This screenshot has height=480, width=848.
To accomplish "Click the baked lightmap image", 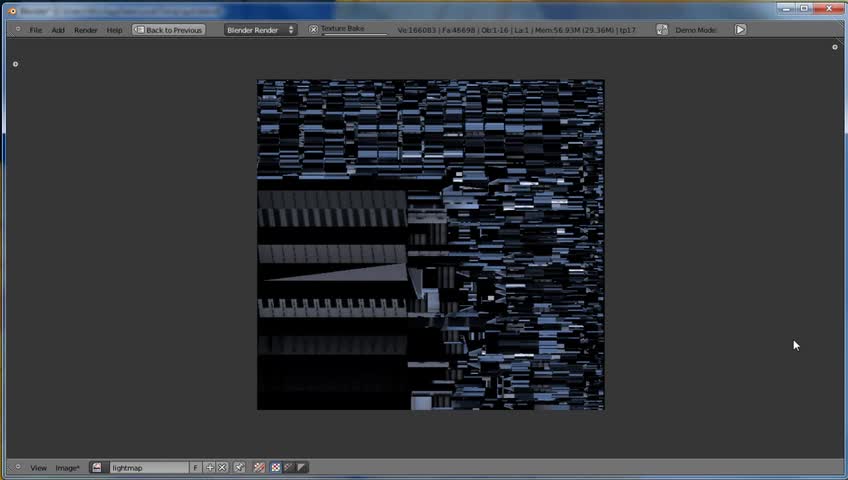I will (x=430, y=245).
